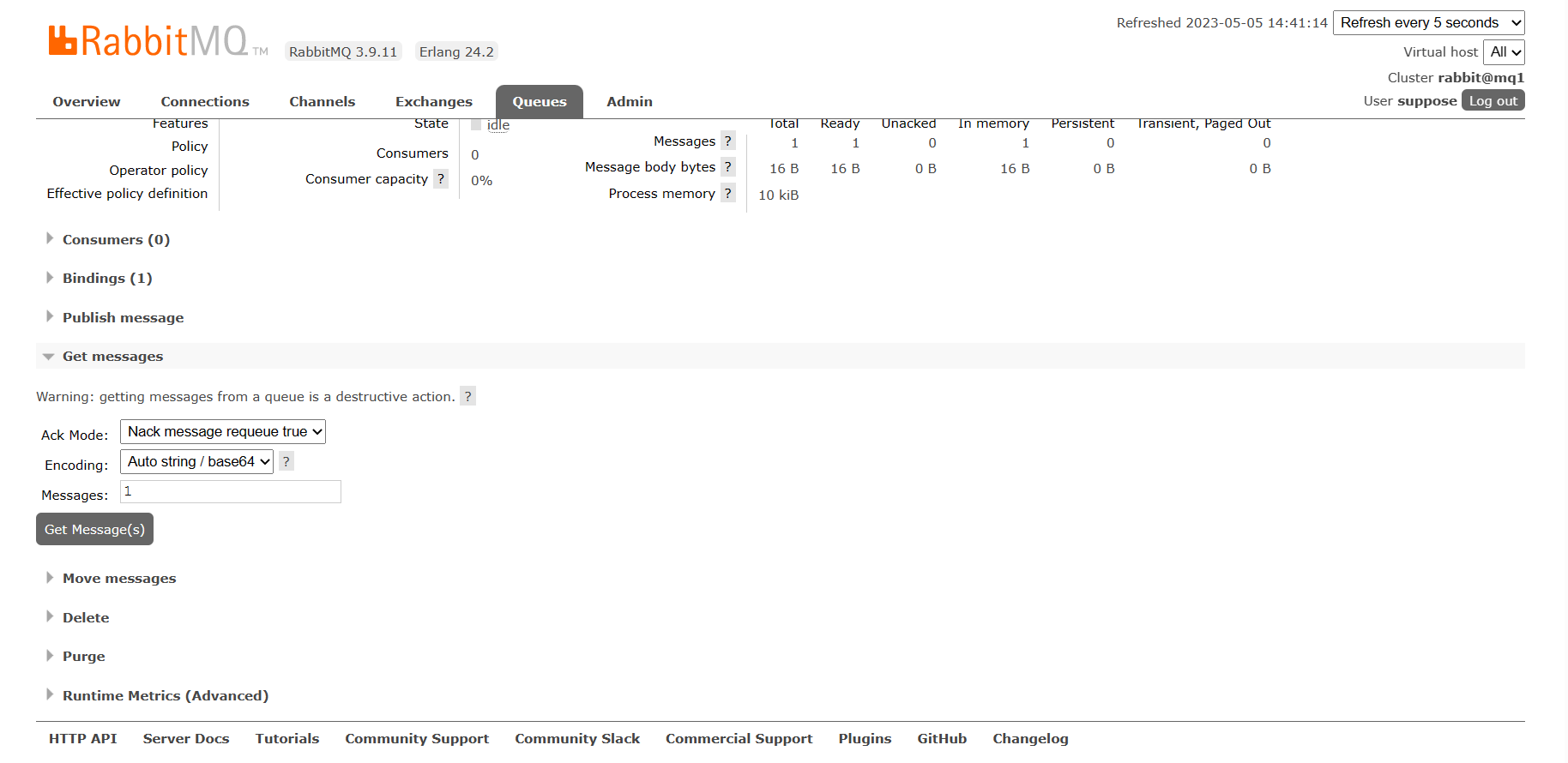Click the Messages count input field
Screen dimensions: 1568x763
point(231,491)
